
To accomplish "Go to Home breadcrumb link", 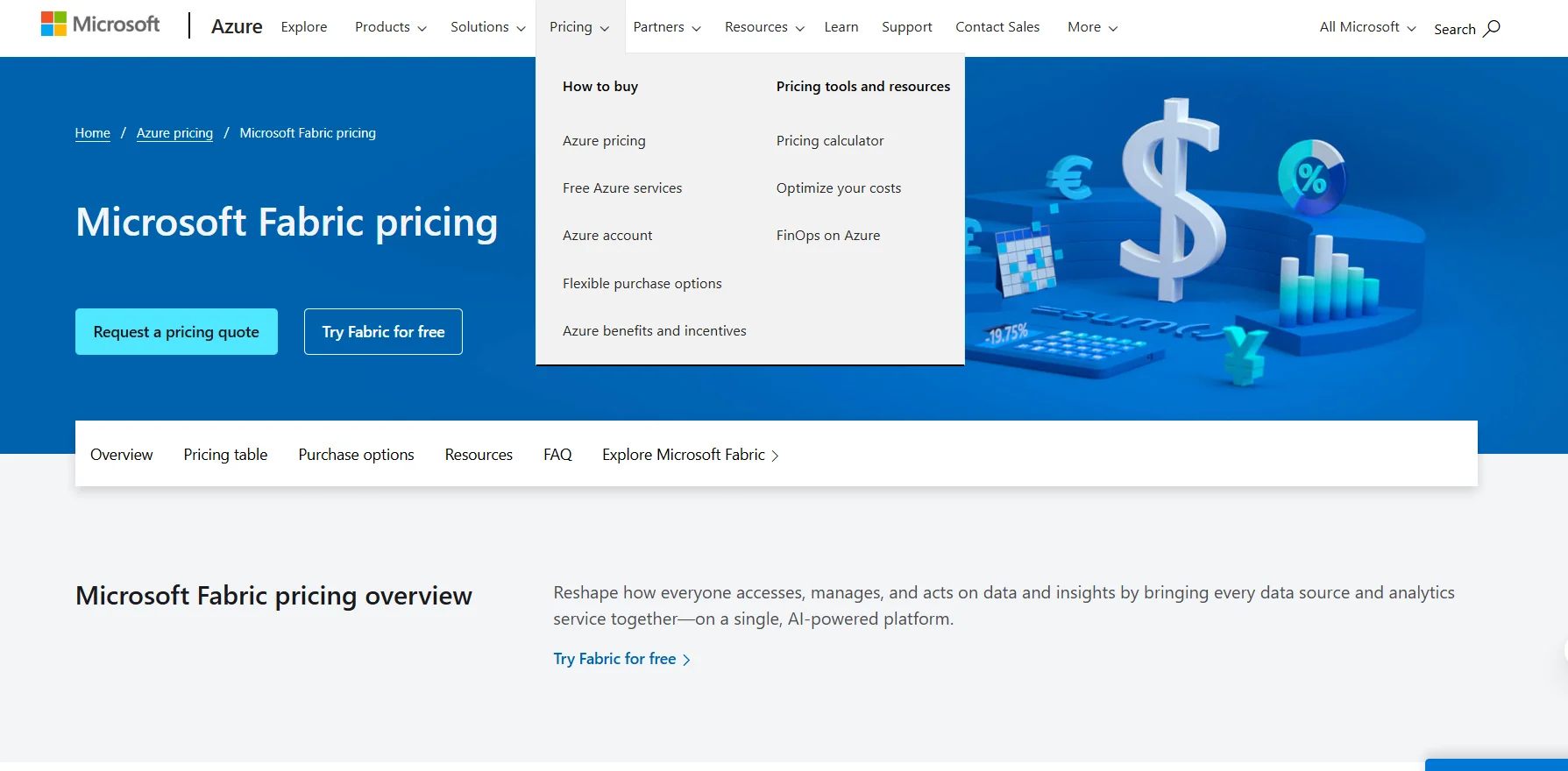I will pyautogui.click(x=92, y=133).
